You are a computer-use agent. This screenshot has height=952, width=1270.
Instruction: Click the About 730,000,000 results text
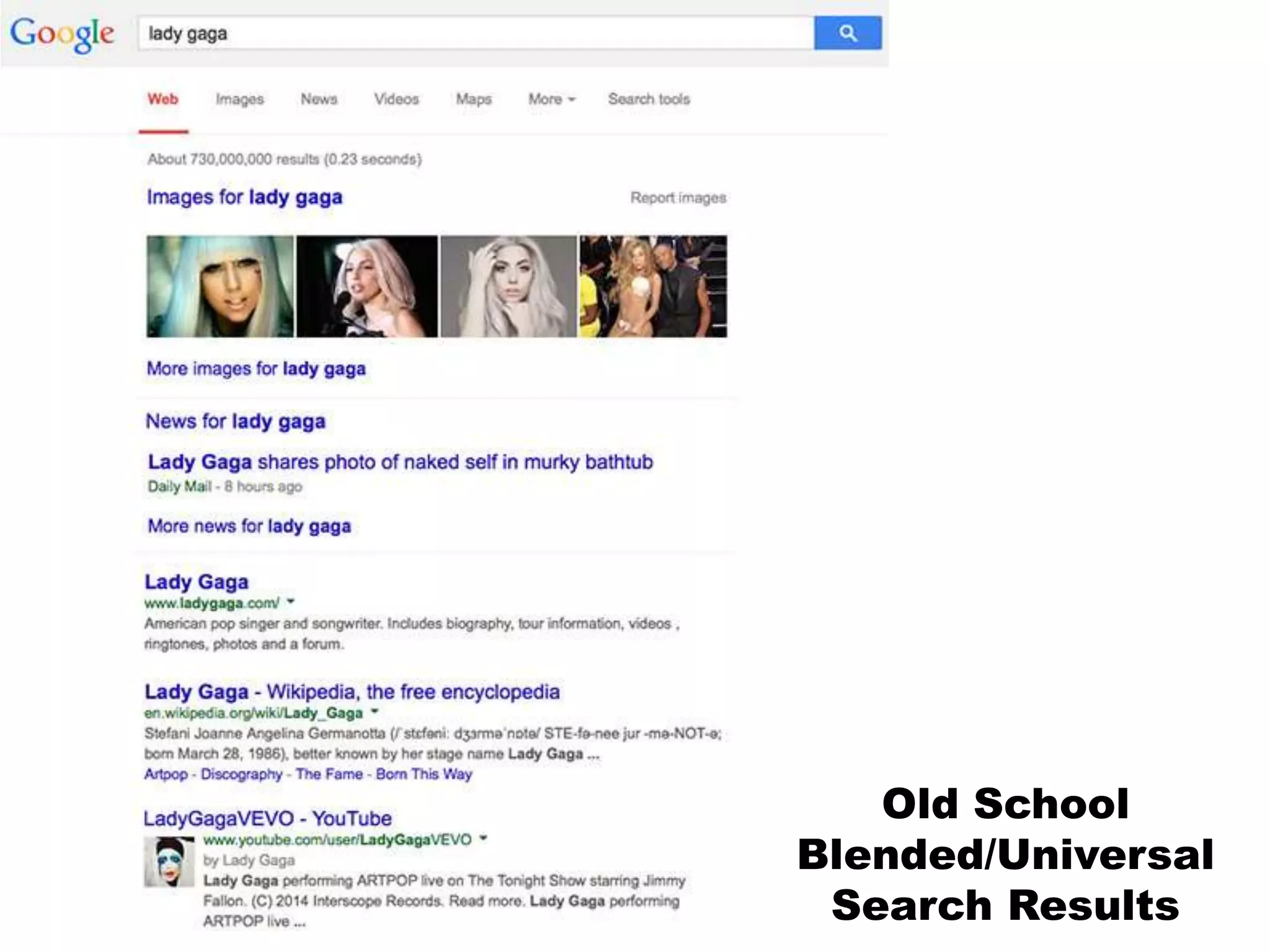(285, 159)
